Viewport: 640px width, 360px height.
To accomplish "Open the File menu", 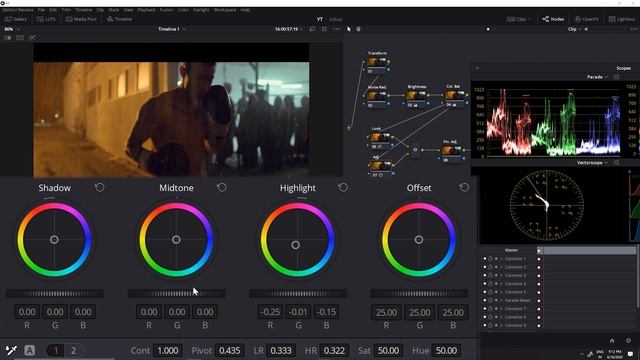I will (41, 9).
